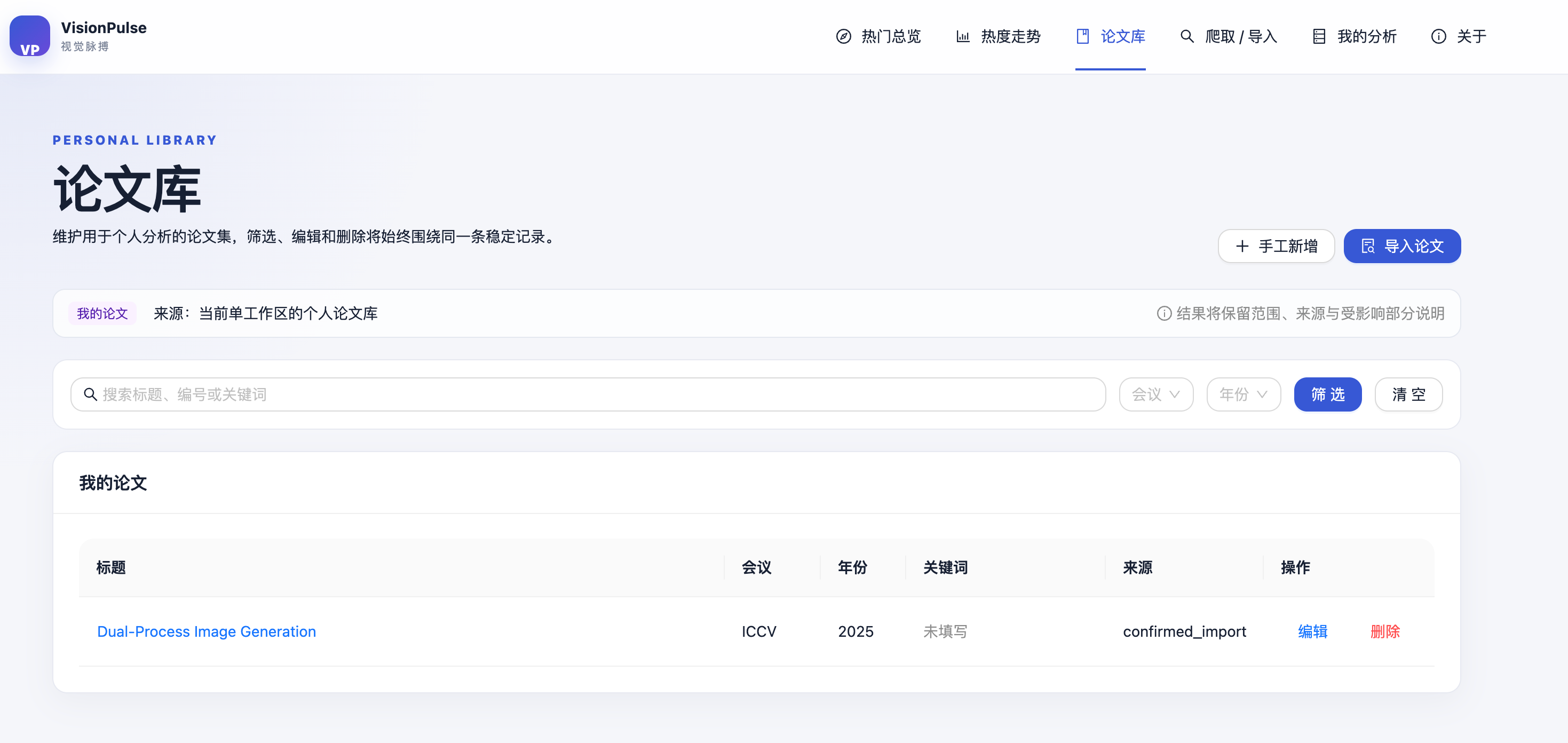
Task: Open the 关于 page
Action: pos(1459,36)
